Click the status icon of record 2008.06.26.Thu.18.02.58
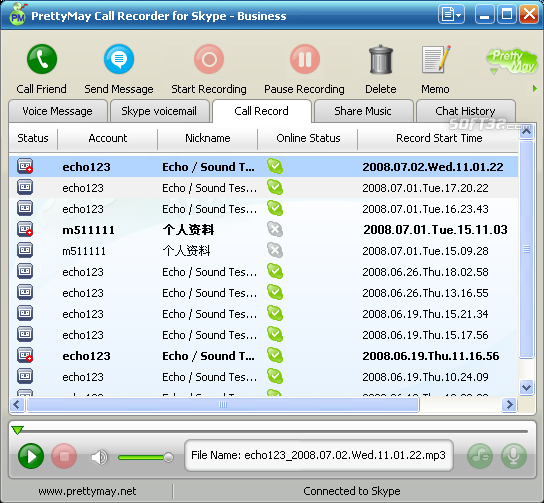This screenshot has width=544, height=503. click(25, 271)
